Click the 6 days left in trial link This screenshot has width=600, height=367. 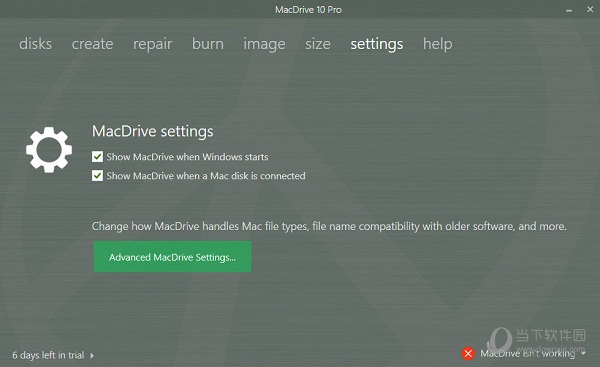click(x=48, y=355)
